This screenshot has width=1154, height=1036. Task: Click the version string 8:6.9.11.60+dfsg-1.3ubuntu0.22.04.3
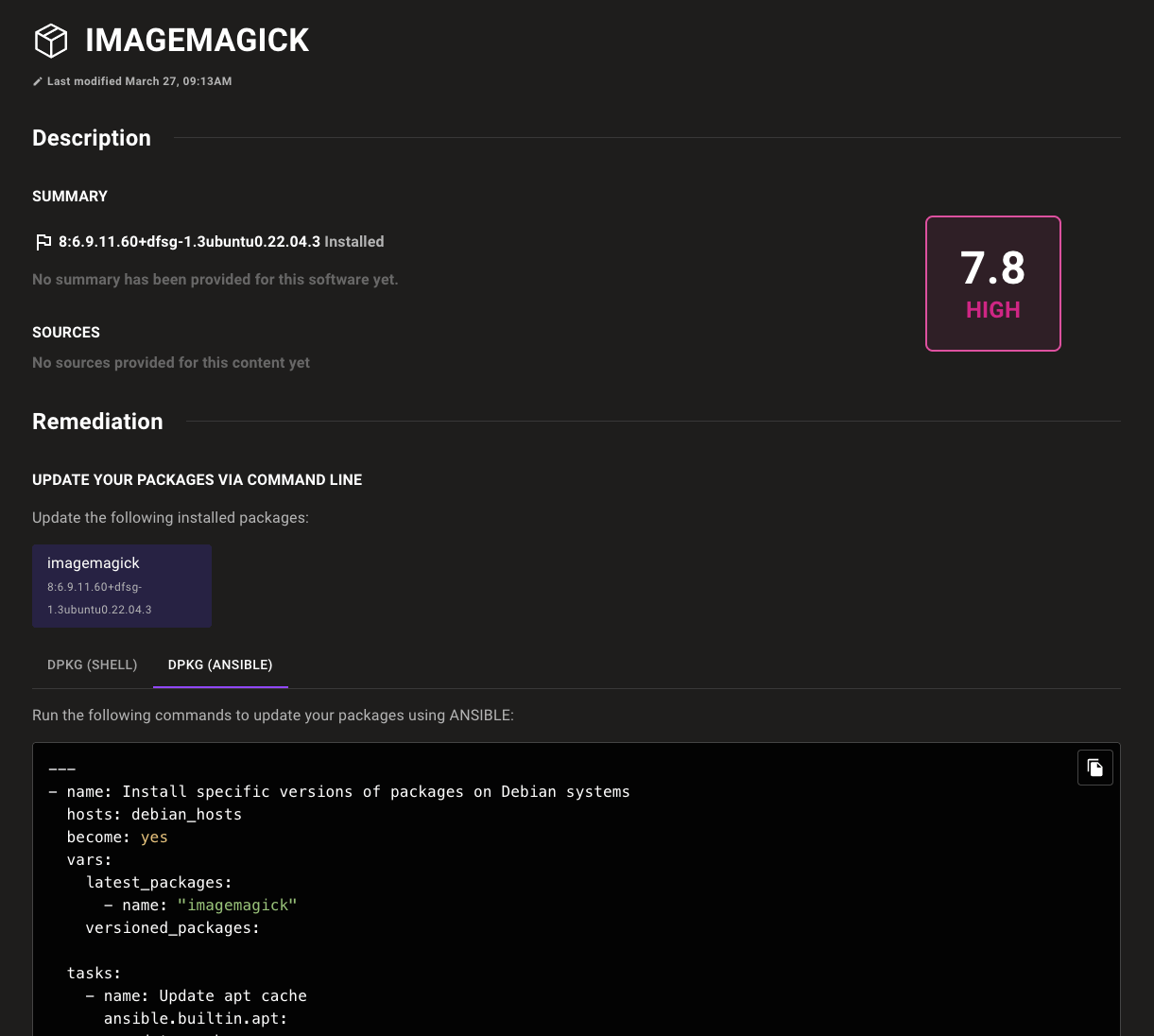click(x=189, y=241)
